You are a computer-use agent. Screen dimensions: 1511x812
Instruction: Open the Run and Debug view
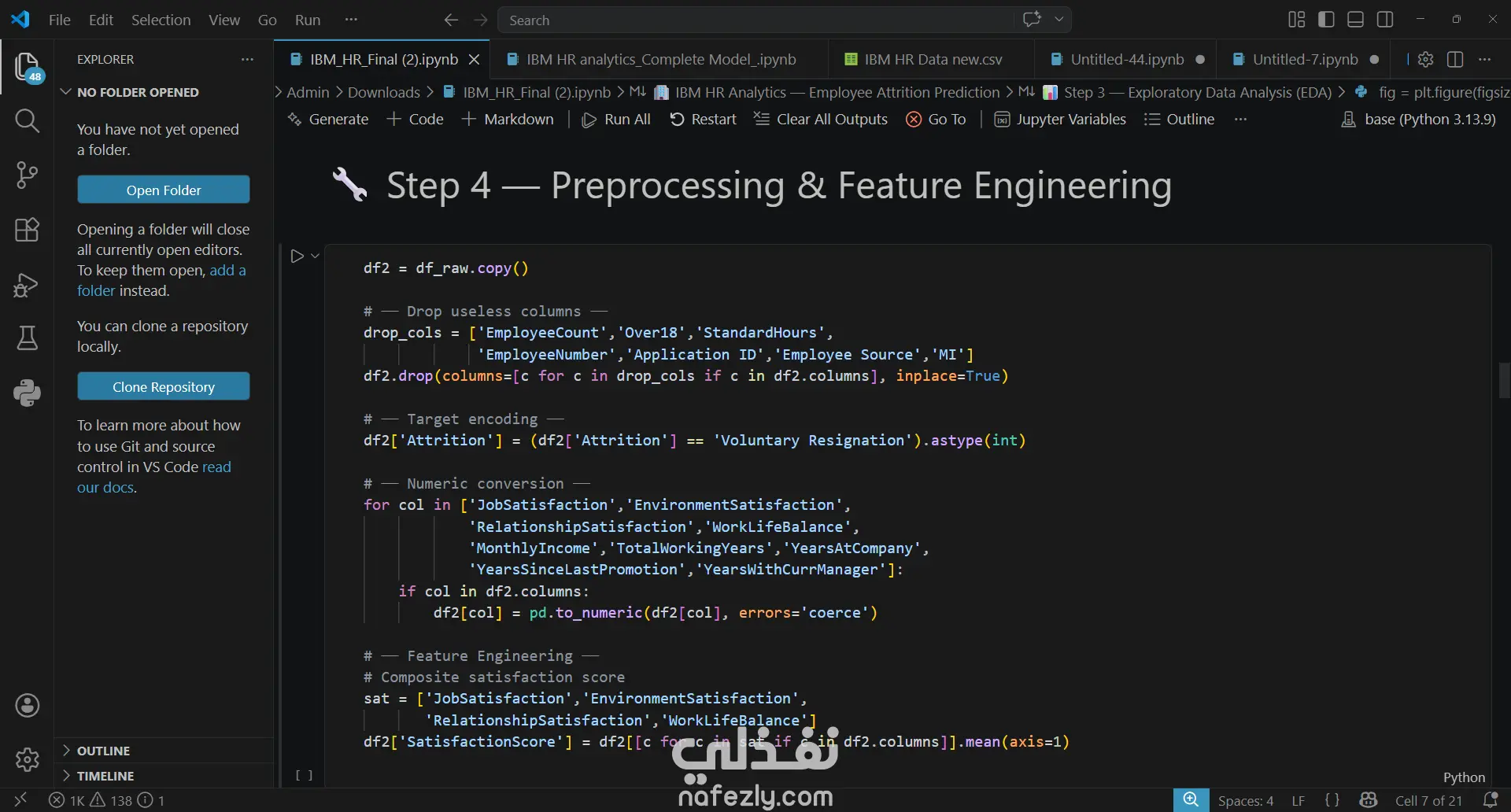[27, 284]
